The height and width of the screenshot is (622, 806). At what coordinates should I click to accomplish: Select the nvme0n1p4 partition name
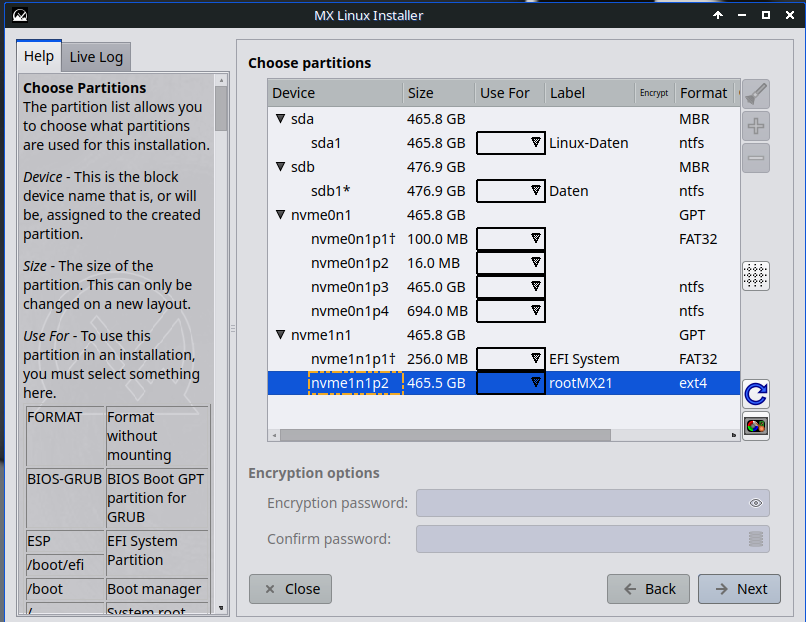[350, 311]
